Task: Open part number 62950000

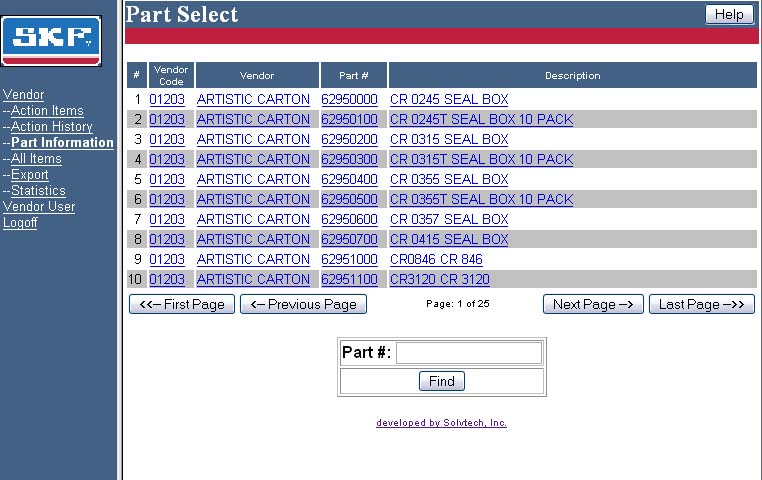Action: click(x=349, y=100)
